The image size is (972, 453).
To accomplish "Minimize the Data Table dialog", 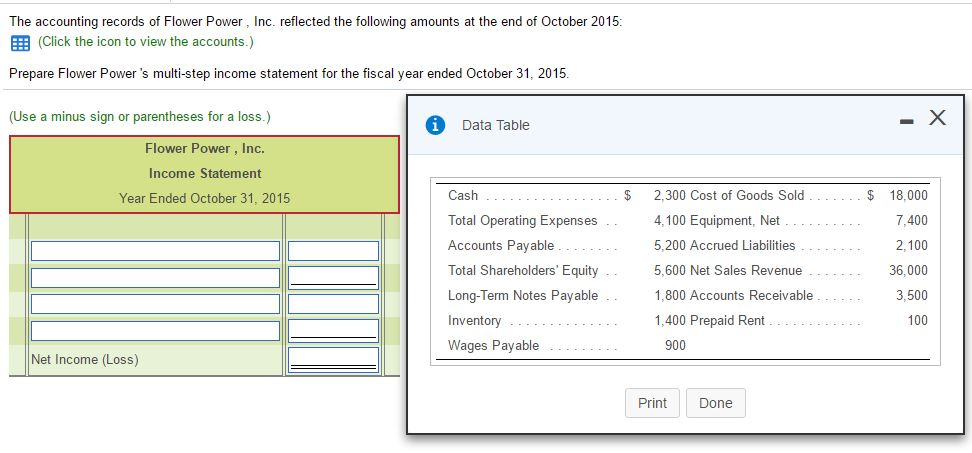I will pyautogui.click(x=907, y=122).
